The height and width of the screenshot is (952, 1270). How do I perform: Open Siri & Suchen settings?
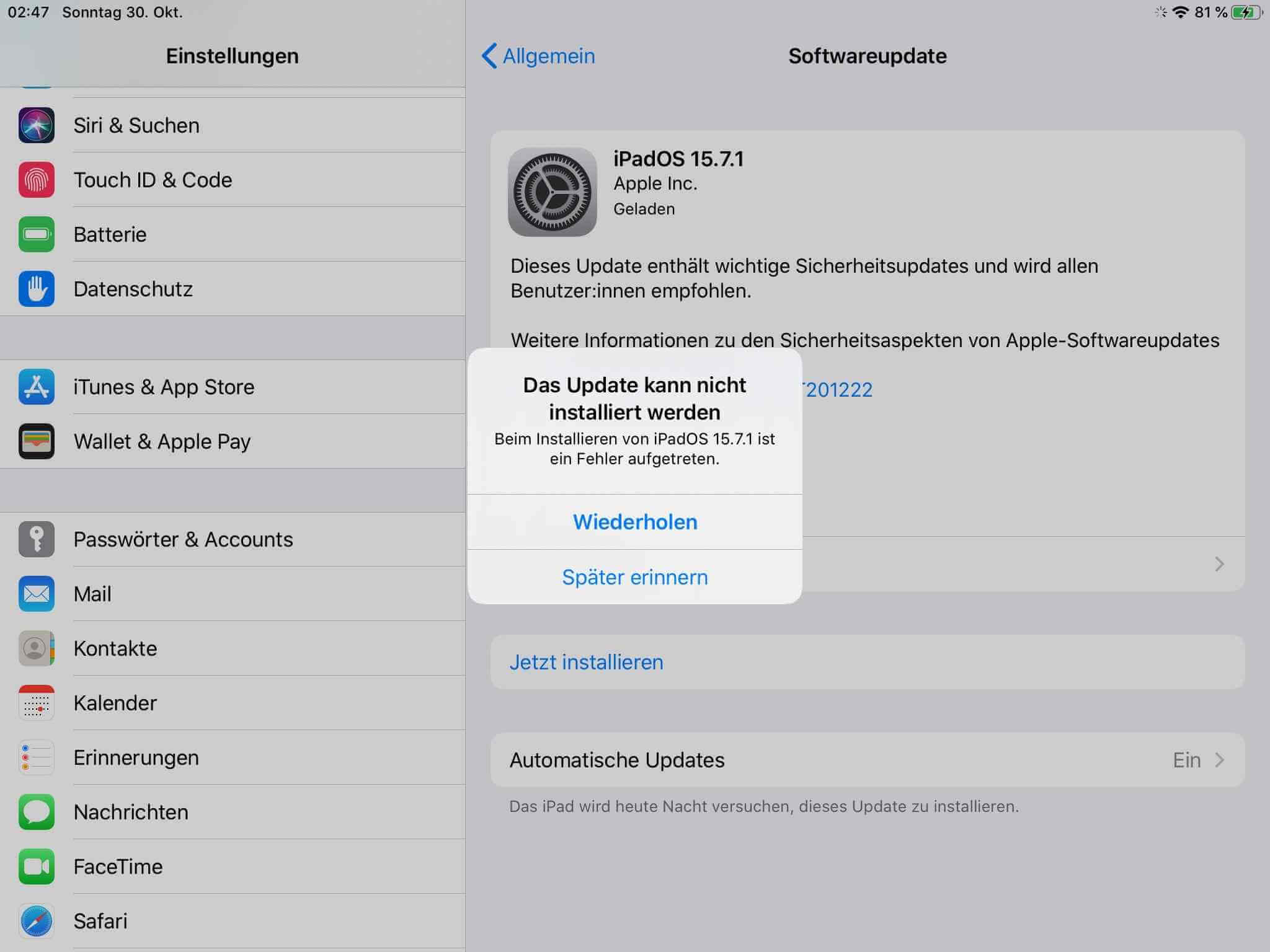pyautogui.click(x=233, y=125)
